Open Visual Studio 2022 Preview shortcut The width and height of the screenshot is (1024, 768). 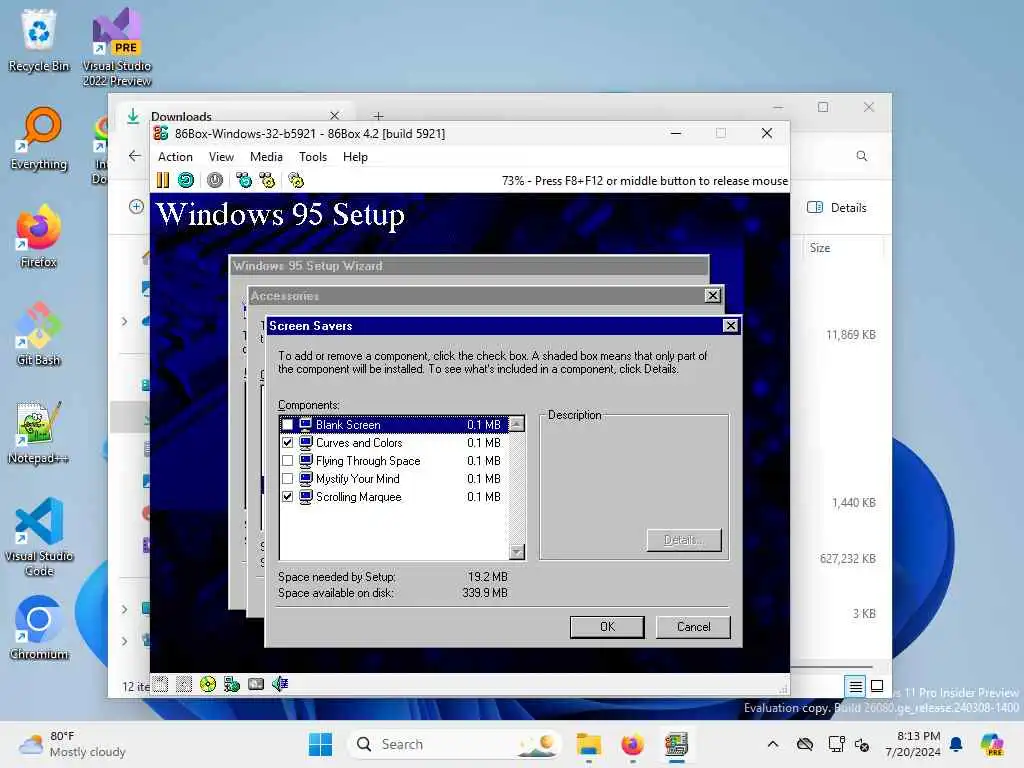117,47
